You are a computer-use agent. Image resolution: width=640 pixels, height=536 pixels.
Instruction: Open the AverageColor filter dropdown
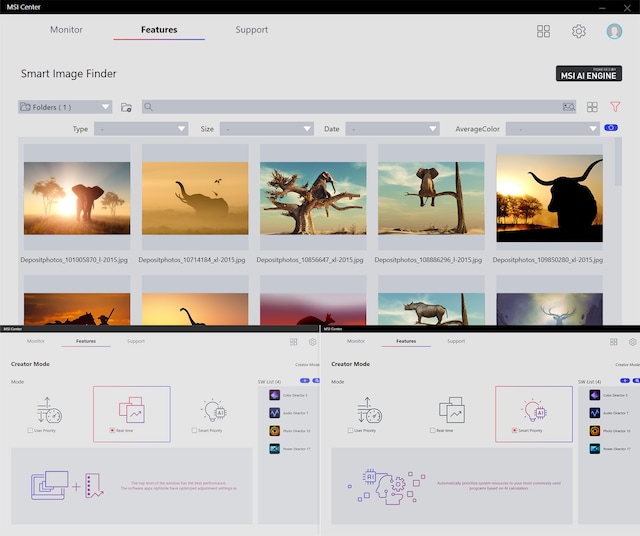click(552, 129)
